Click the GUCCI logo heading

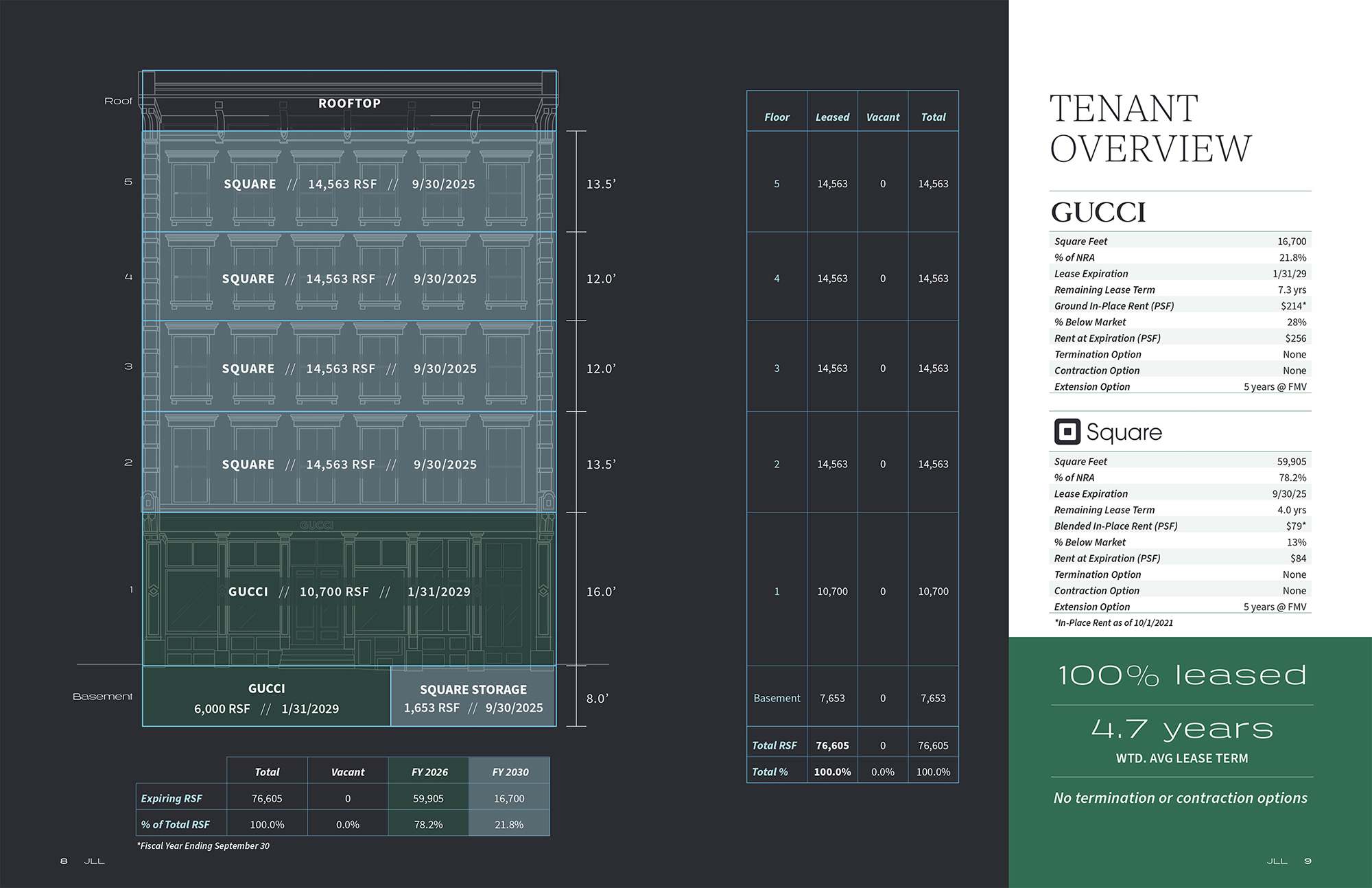click(x=1098, y=213)
